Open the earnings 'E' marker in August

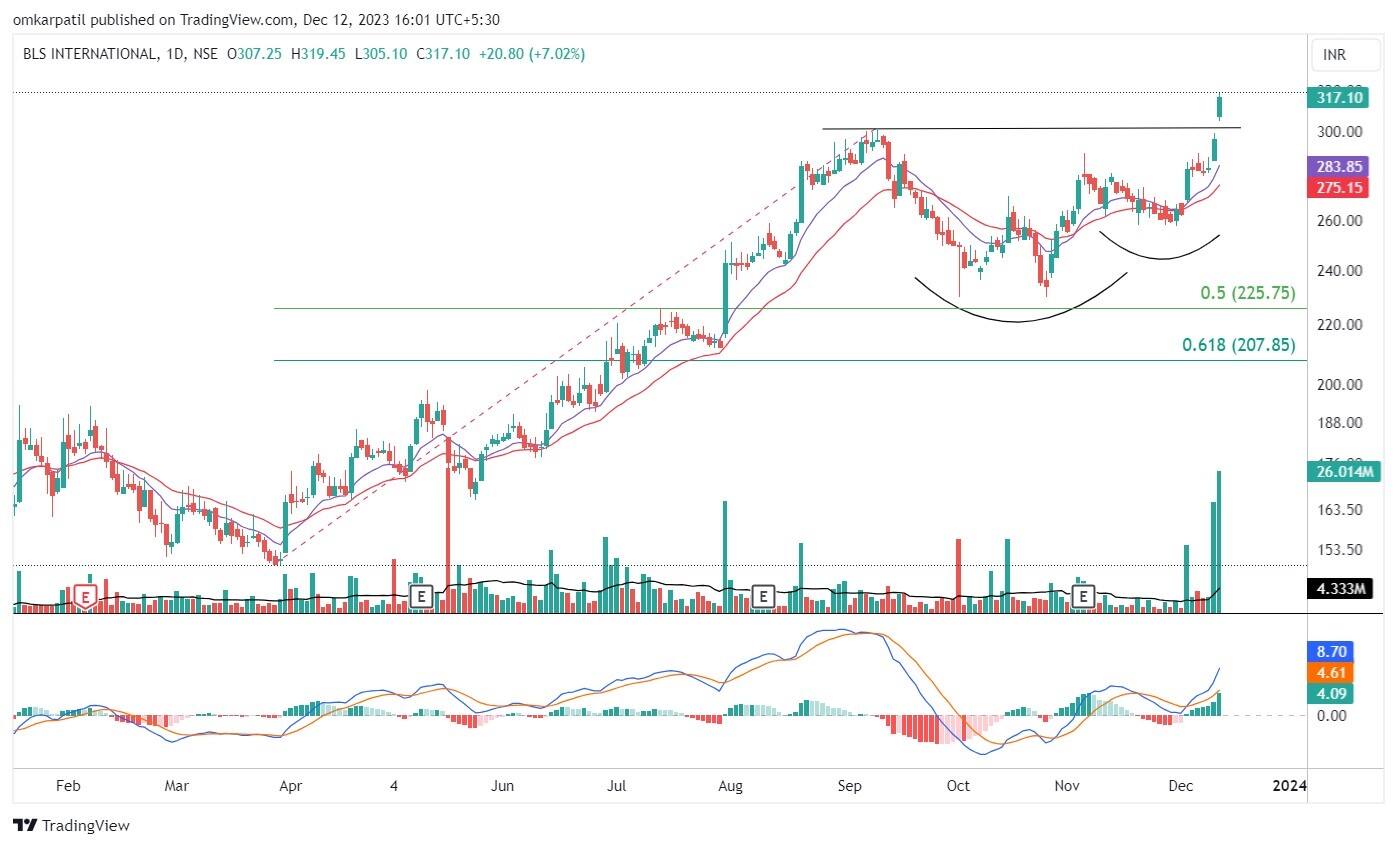click(x=763, y=597)
